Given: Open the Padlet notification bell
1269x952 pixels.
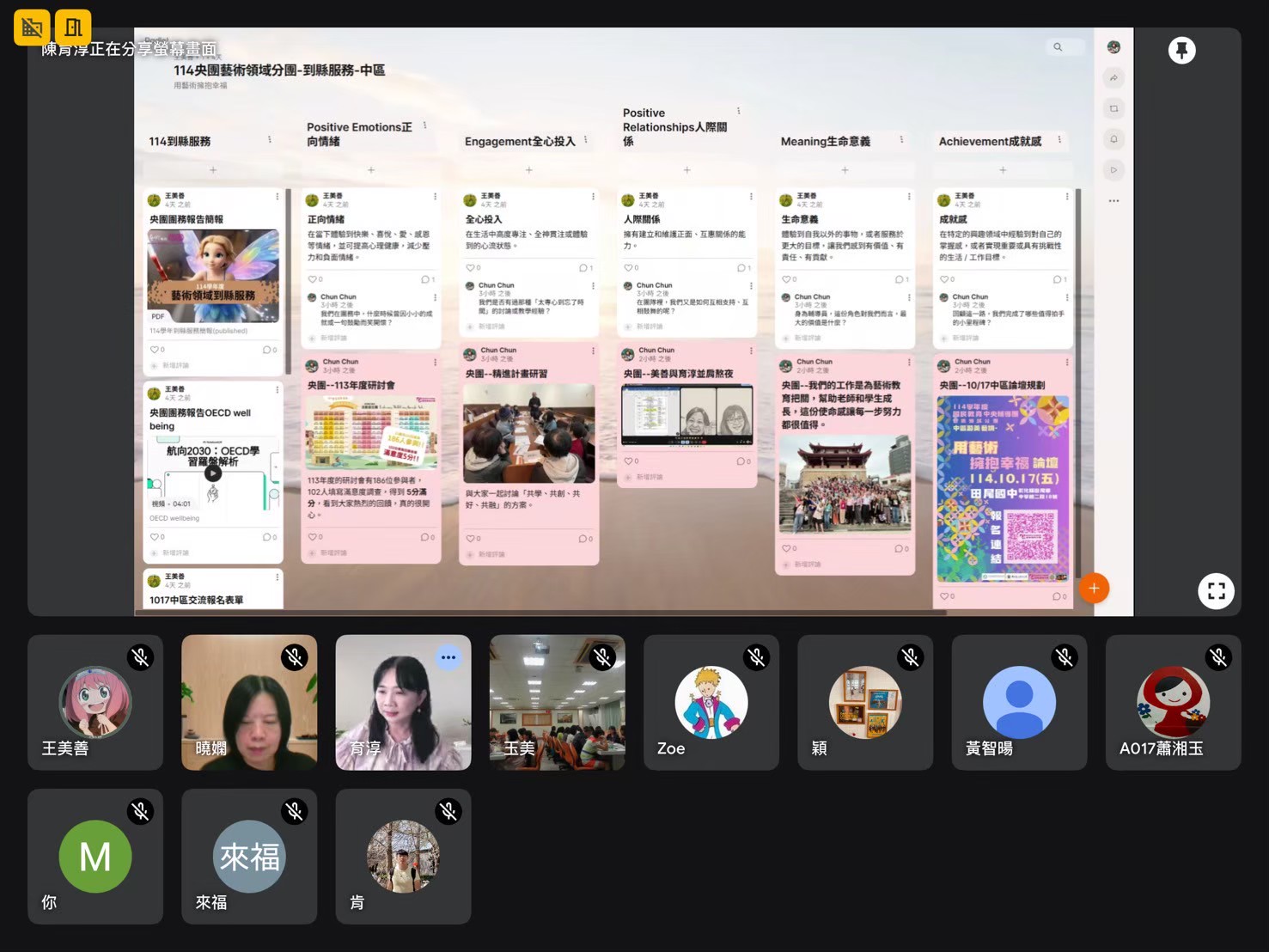Looking at the screenshot, I should 1113,139.
